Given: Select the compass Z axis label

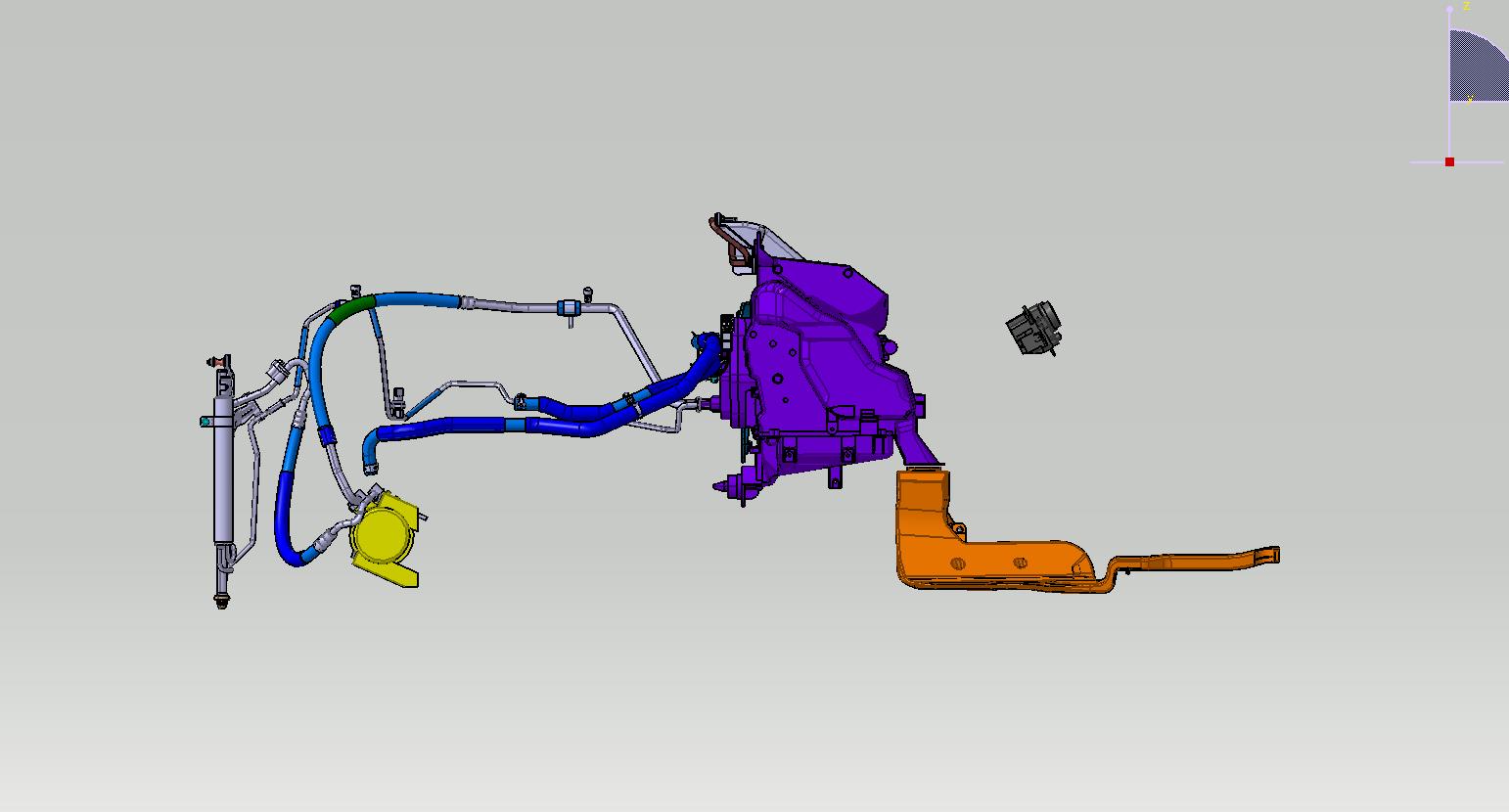Looking at the screenshot, I should coord(1466,7).
